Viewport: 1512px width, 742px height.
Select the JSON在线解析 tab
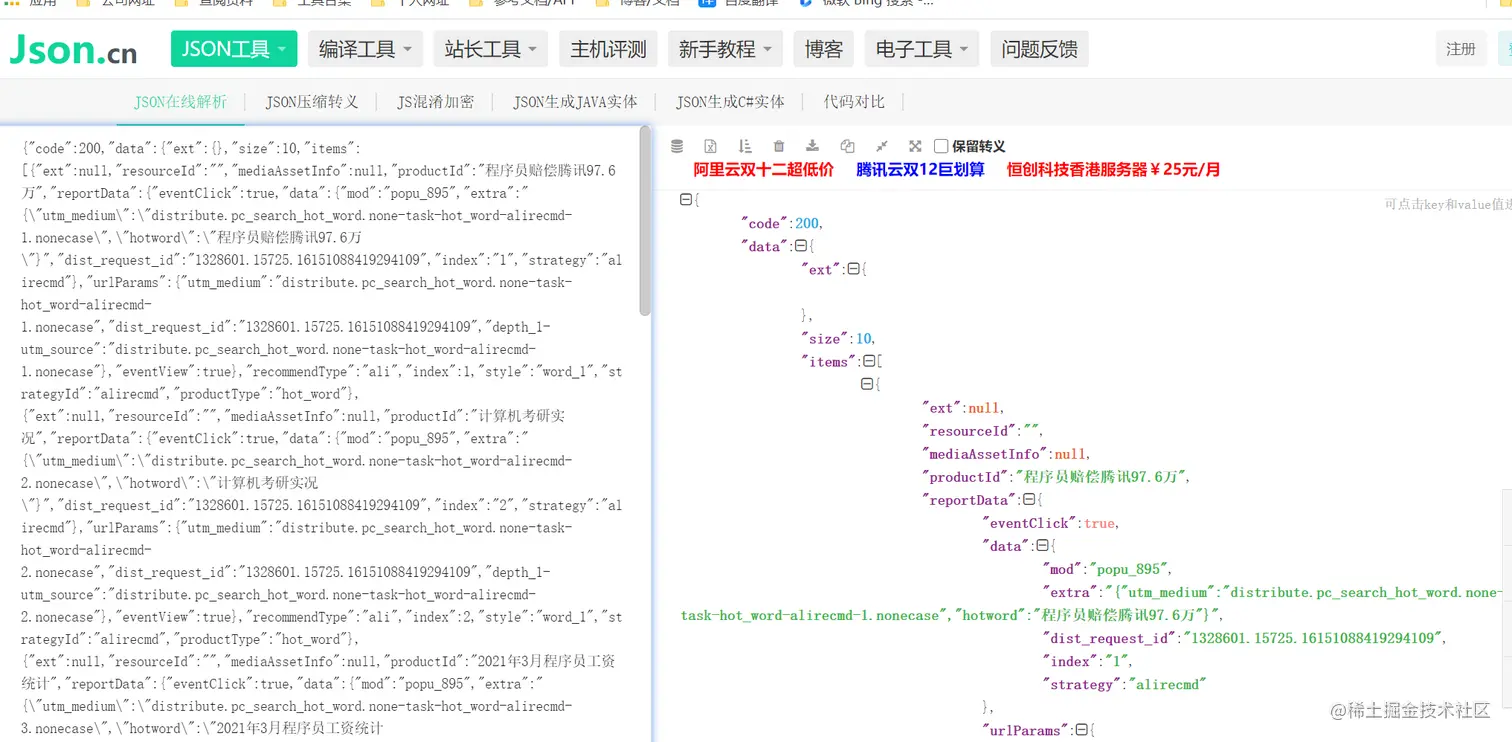[x=181, y=101]
